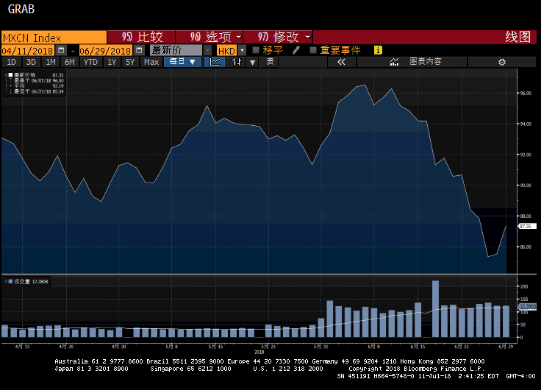This screenshot has height=390, width=541.
Task: Toggle the 最新价格 legend series box
Action: click(11, 75)
